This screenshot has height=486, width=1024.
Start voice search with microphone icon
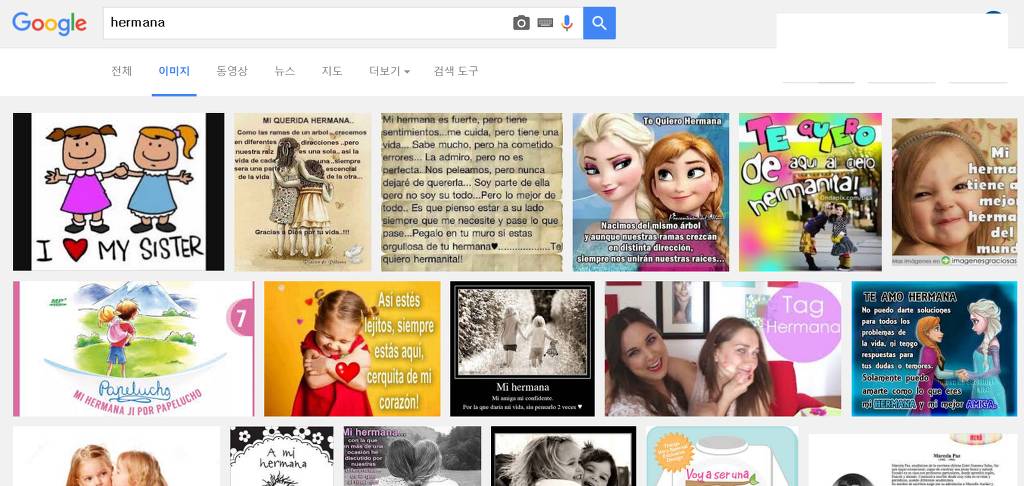[x=567, y=23]
